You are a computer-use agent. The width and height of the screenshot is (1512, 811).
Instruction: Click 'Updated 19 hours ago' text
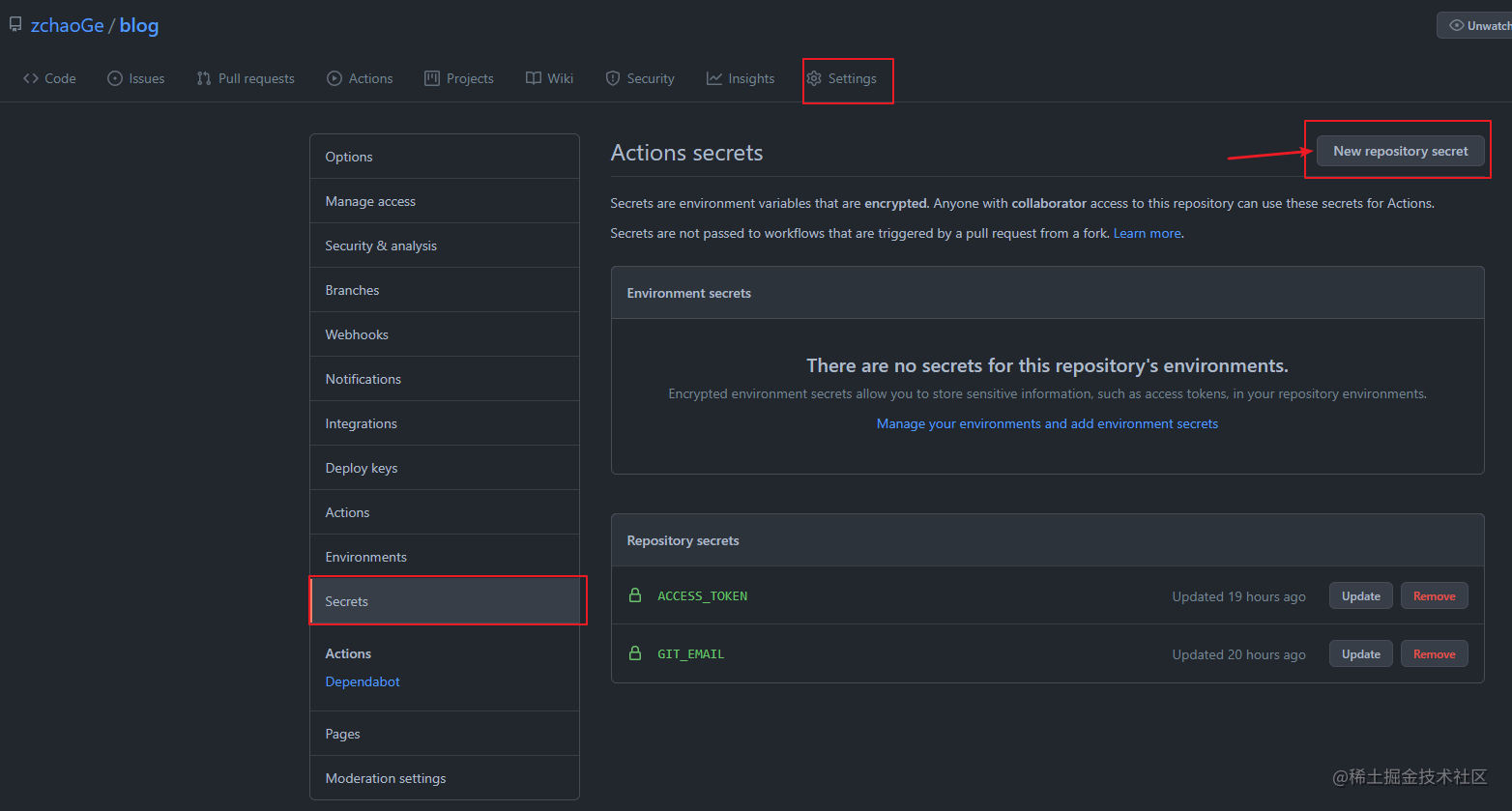(1239, 596)
